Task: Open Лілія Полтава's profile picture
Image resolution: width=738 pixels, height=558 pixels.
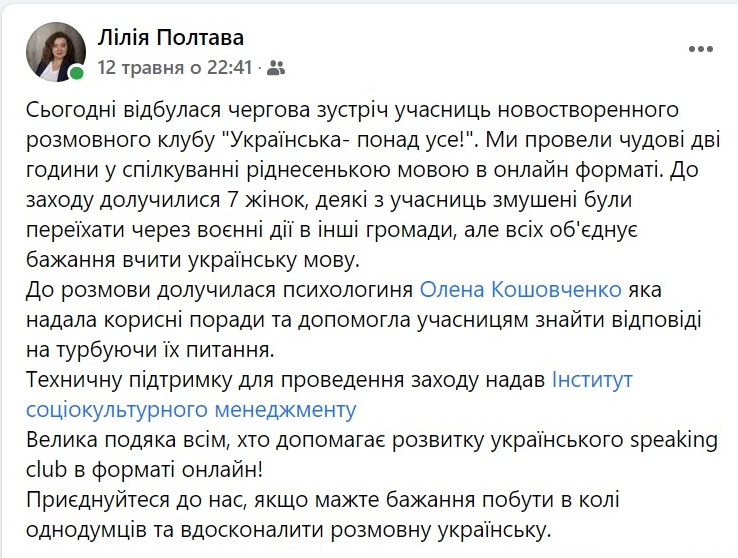Action: [56, 52]
